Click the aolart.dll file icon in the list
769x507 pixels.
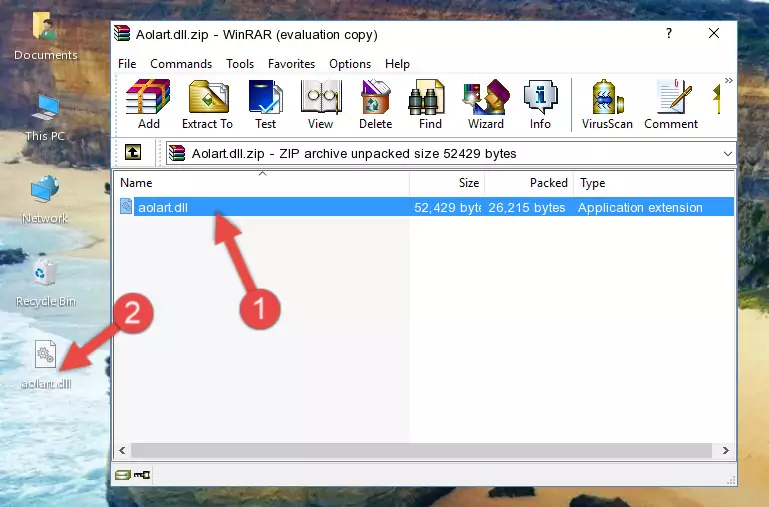(126, 206)
